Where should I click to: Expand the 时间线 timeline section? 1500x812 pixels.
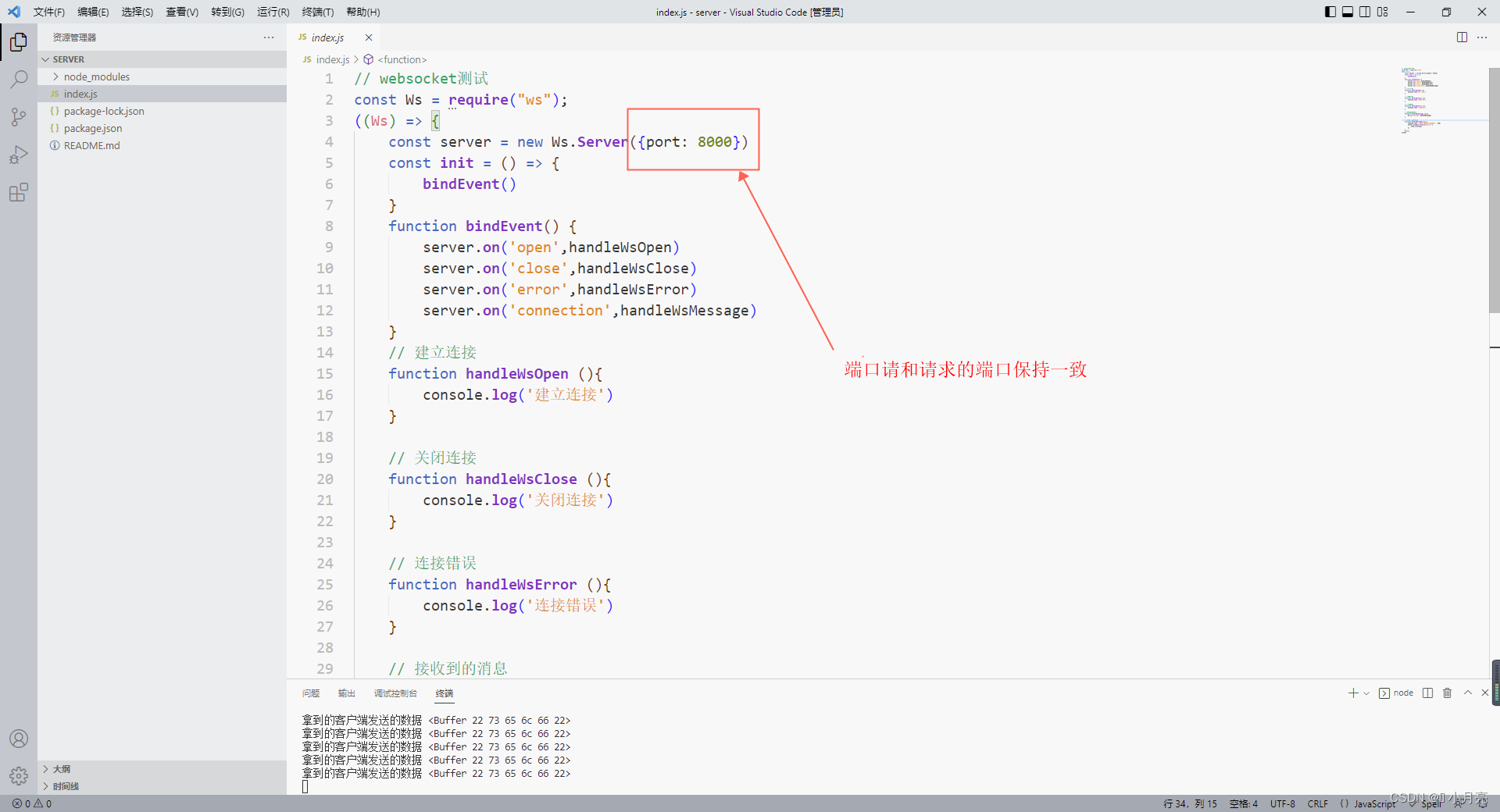pyautogui.click(x=162, y=786)
